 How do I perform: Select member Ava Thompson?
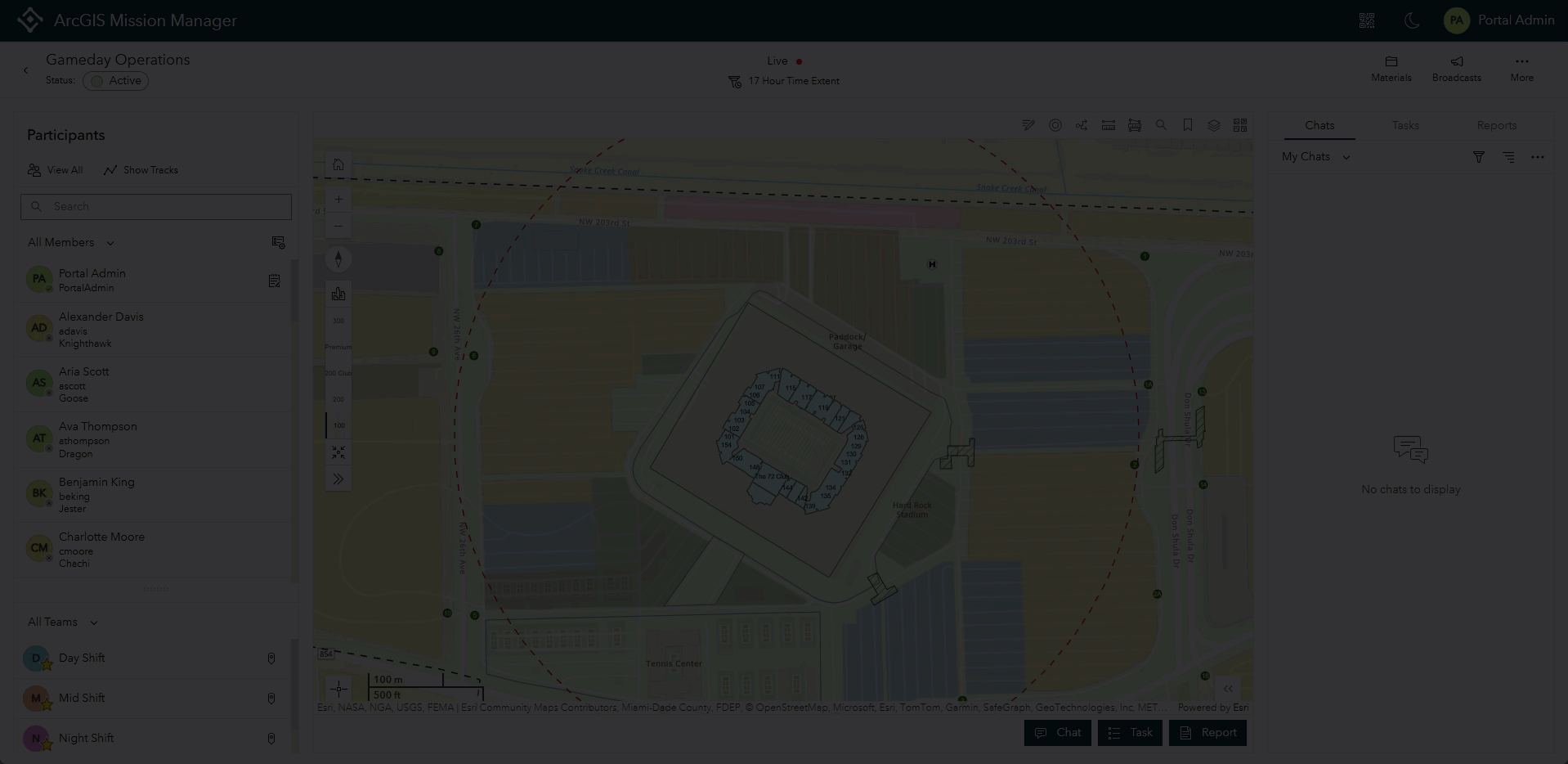pos(153,439)
